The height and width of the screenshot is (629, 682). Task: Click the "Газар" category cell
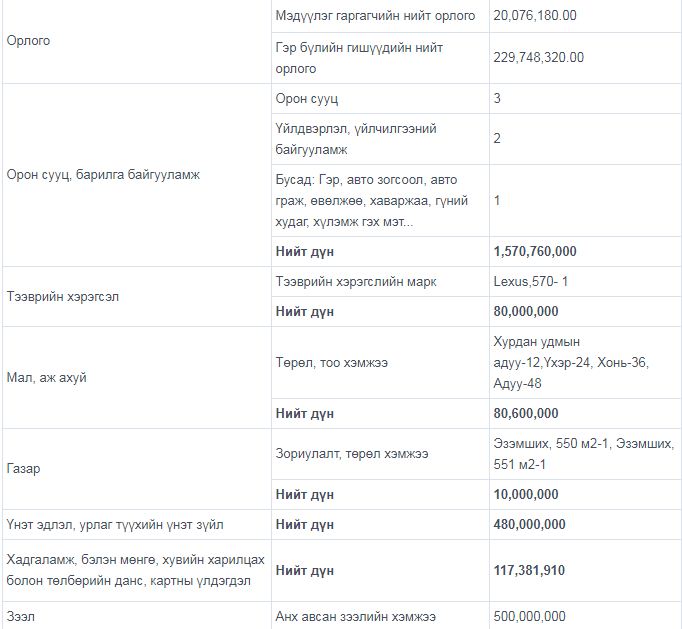coord(24,469)
